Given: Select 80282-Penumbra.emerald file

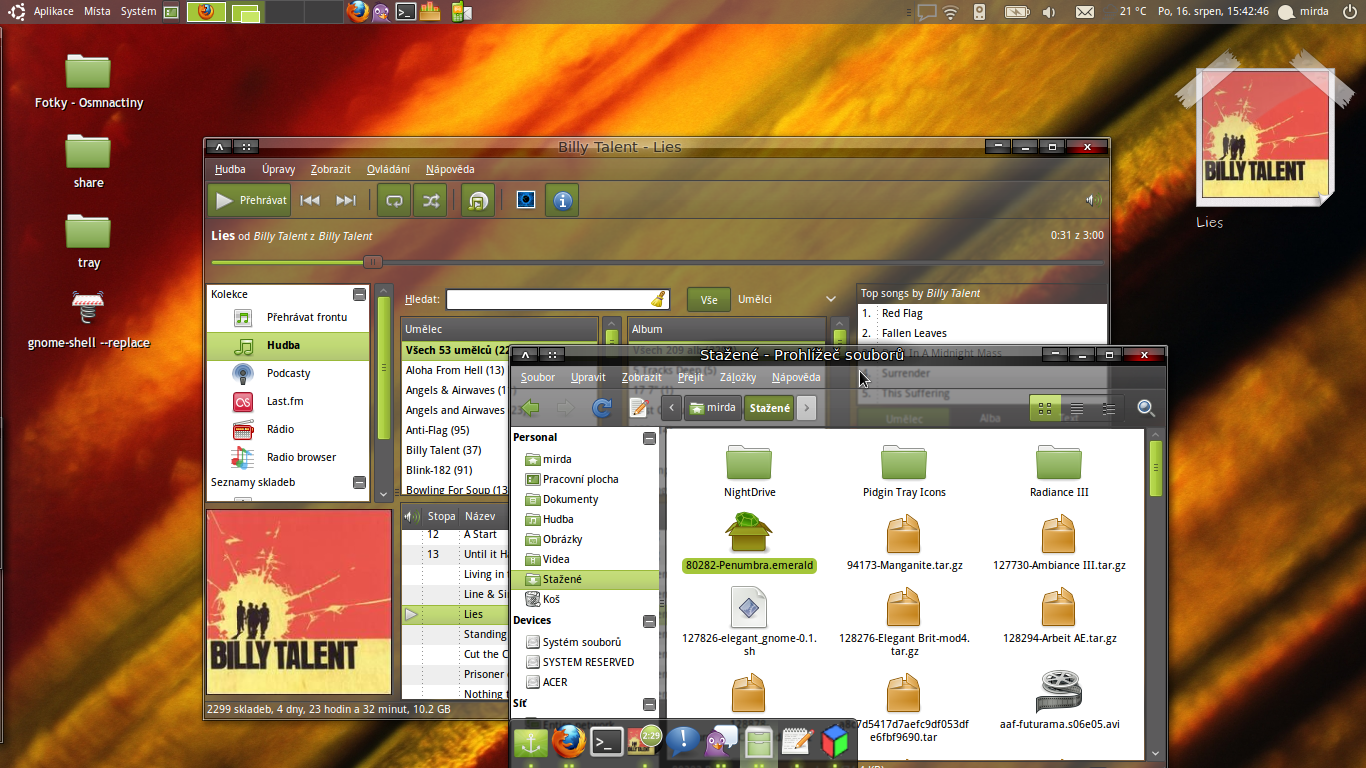Looking at the screenshot, I should [749, 544].
